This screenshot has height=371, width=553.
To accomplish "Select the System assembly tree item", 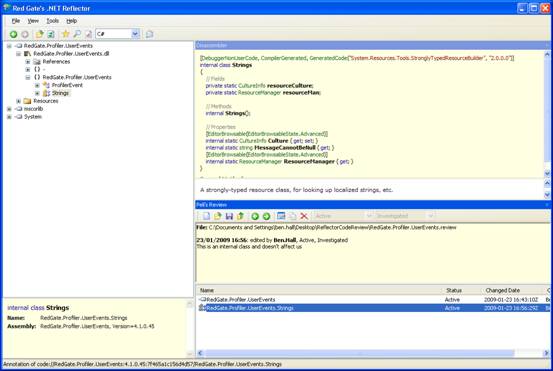I will (x=33, y=117).
